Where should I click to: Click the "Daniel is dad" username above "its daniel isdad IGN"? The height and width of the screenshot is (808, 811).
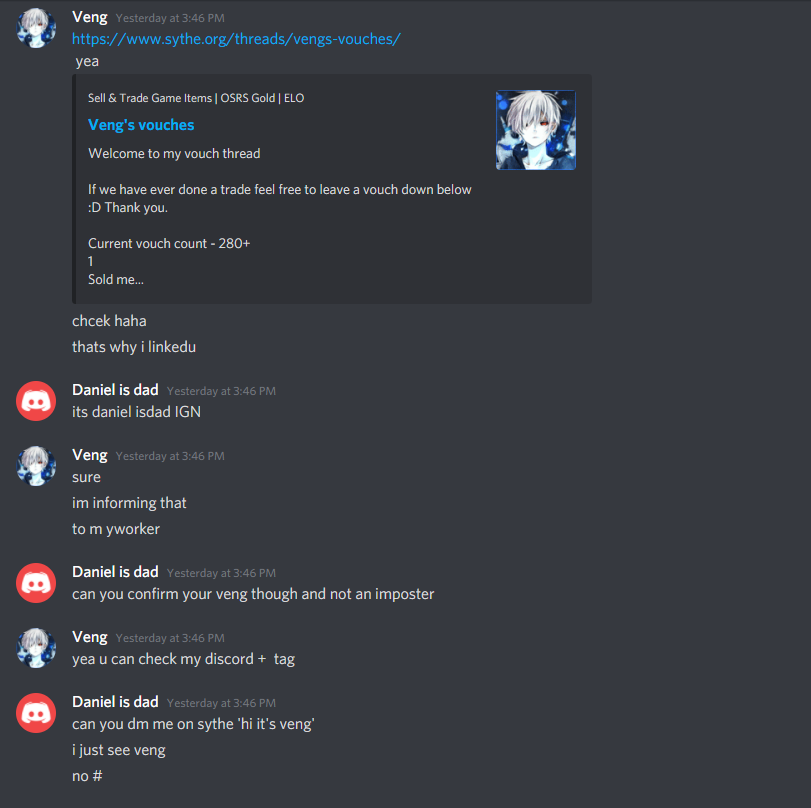click(115, 390)
